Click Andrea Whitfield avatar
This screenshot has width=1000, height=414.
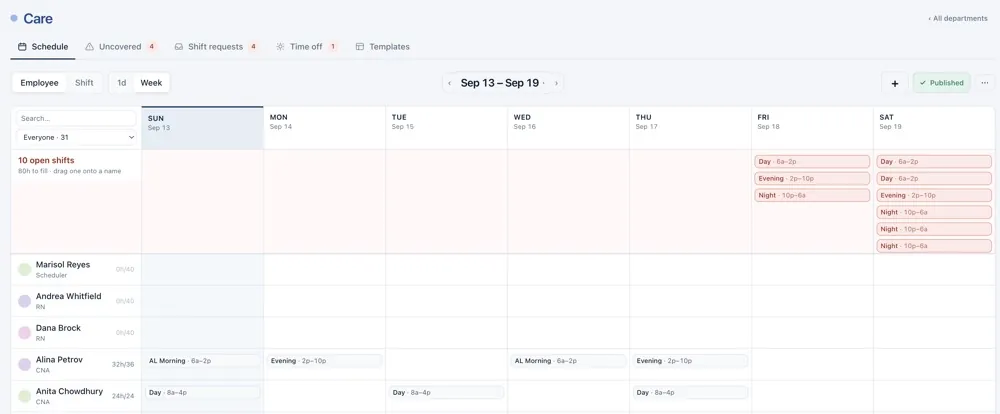pos(25,301)
